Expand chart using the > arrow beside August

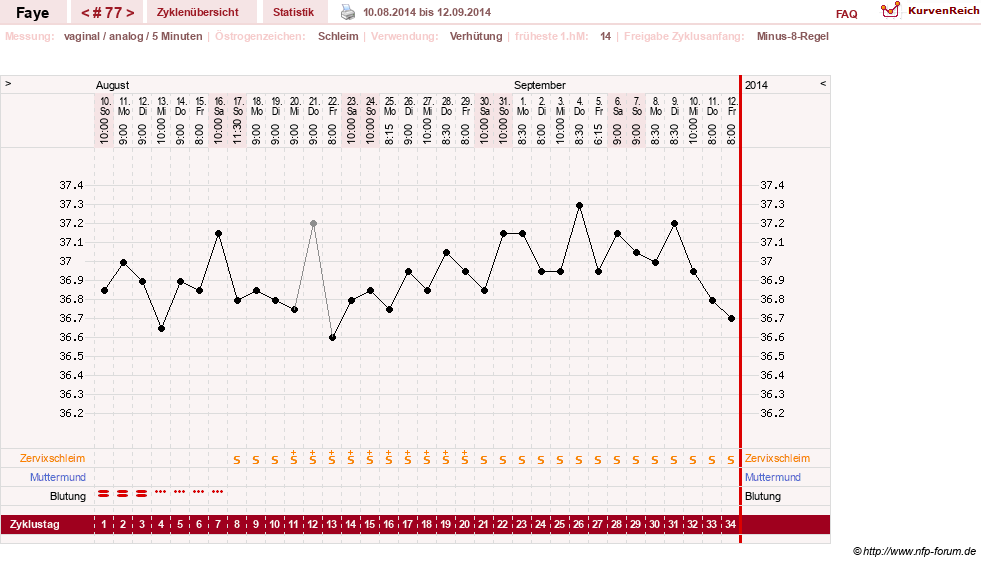coord(8,83)
